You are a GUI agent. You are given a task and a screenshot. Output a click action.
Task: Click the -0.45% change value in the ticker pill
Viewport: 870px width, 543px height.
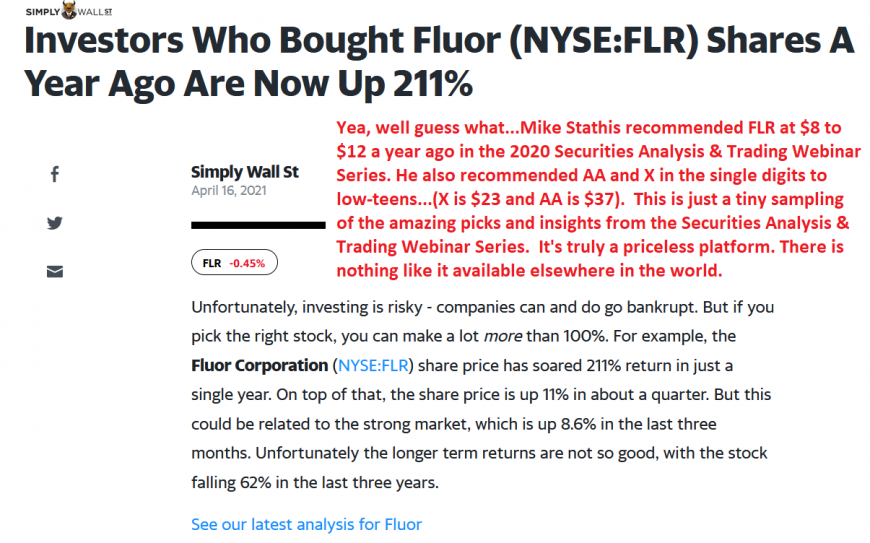click(247, 263)
